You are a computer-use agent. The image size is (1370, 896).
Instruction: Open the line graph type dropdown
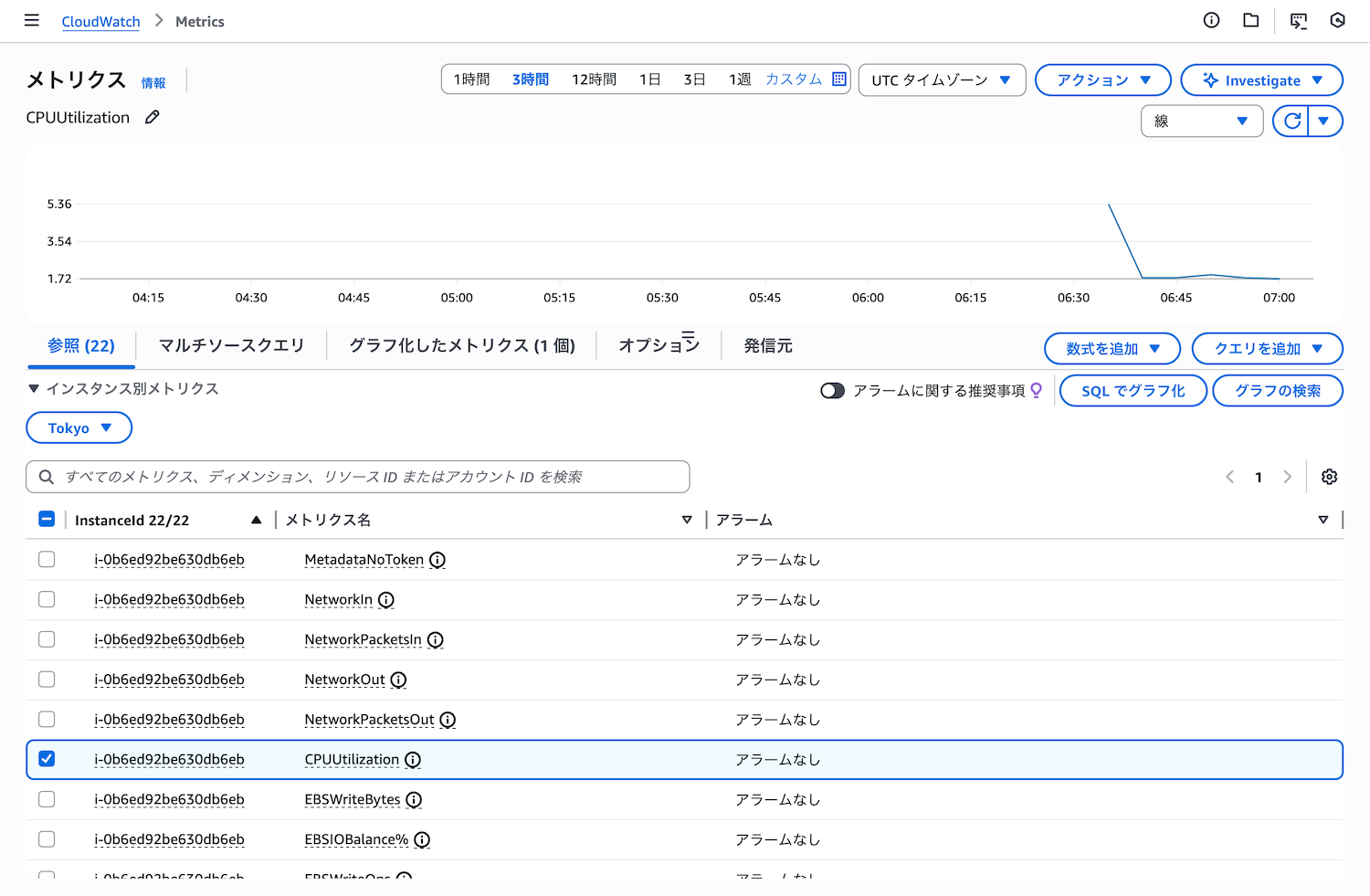point(1201,121)
